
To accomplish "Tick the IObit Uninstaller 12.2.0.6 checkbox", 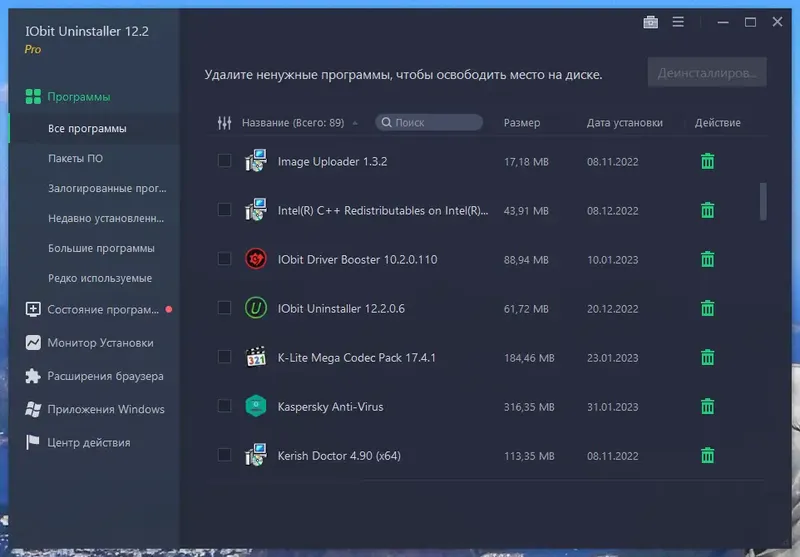I will point(224,308).
